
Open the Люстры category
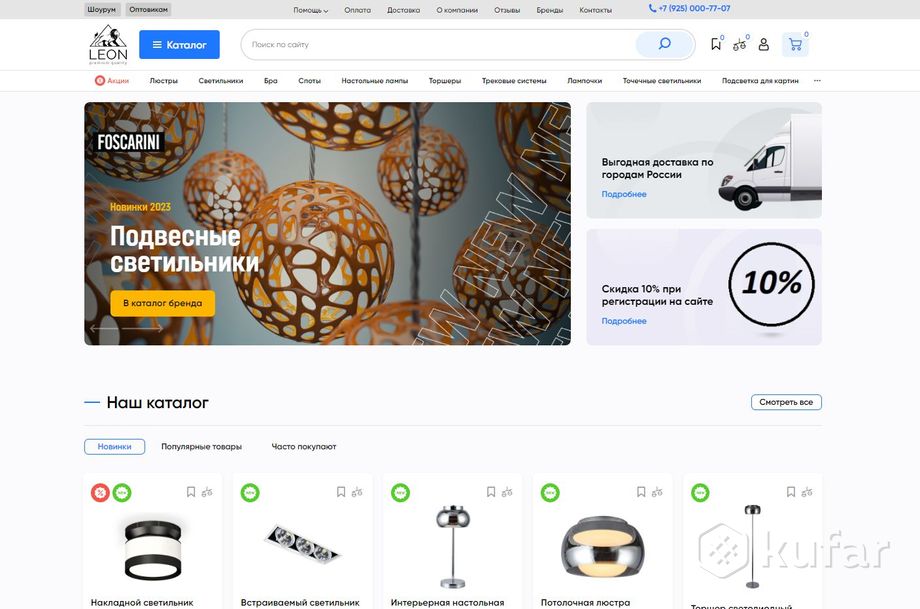[164, 81]
